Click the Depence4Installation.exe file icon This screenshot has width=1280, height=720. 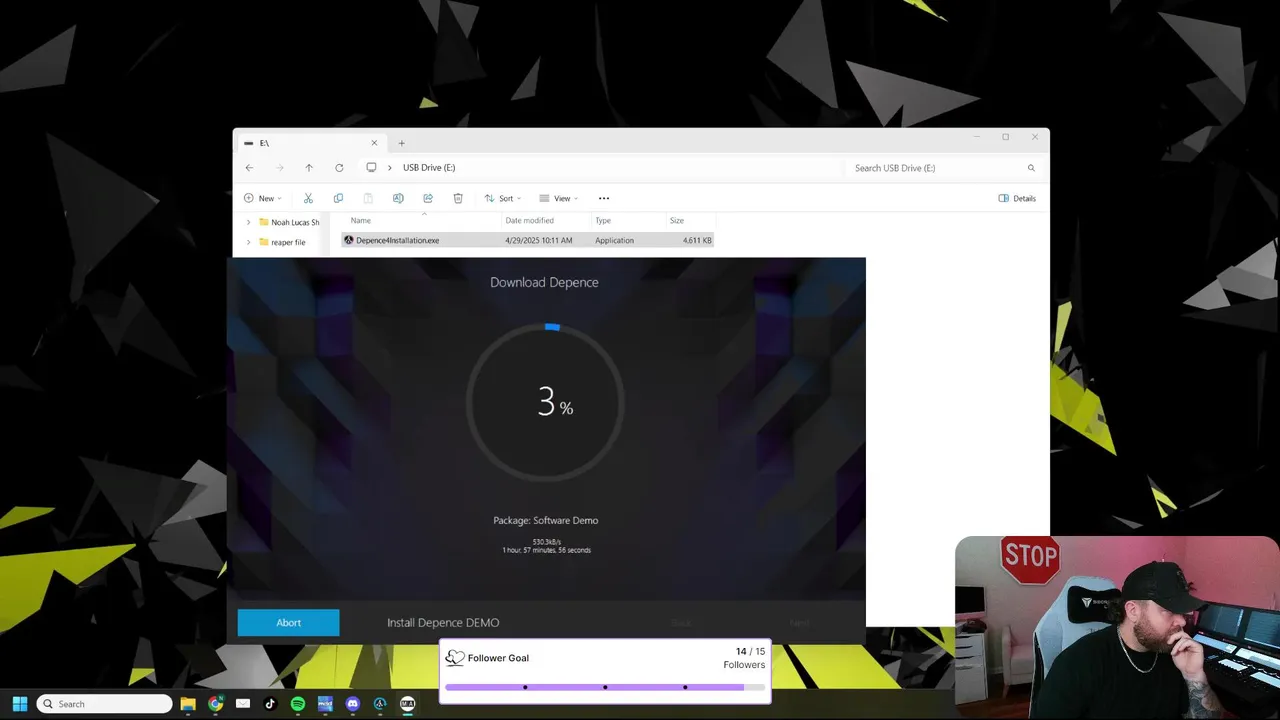348,240
